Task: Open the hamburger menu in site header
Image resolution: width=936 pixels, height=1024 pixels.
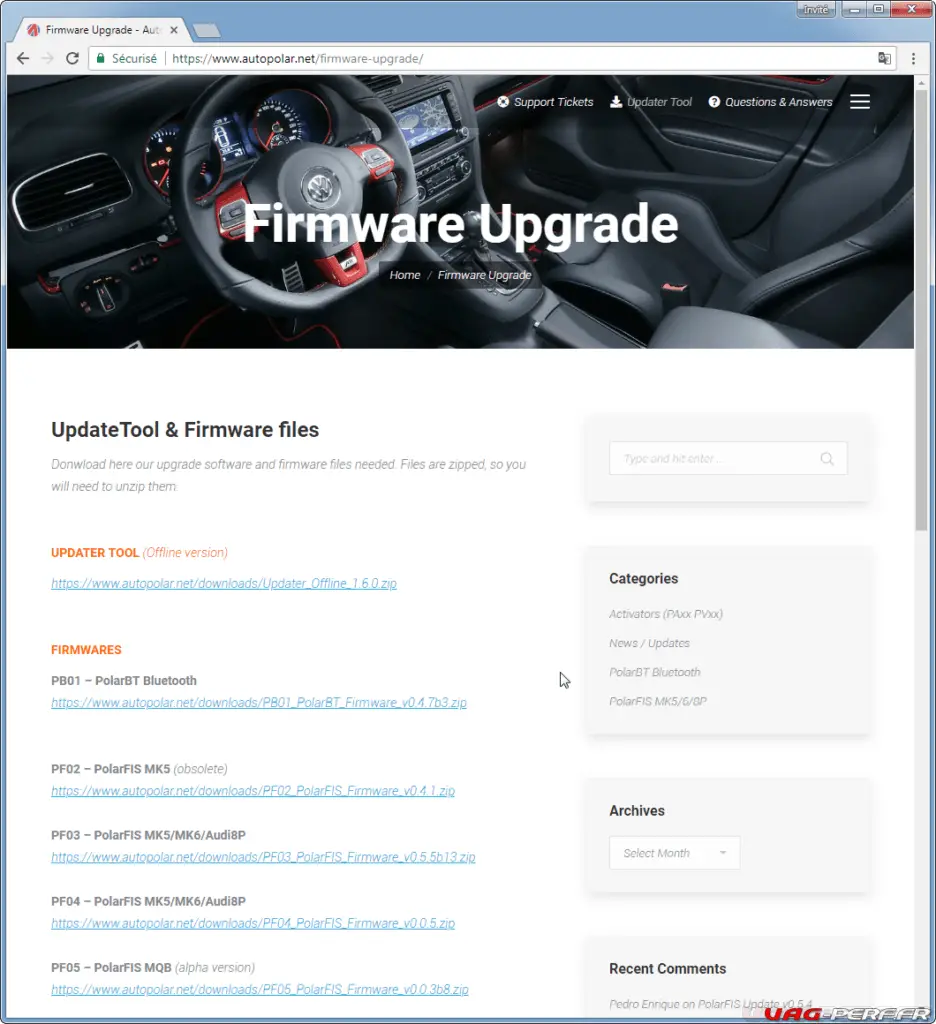Action: click(860, 102)
